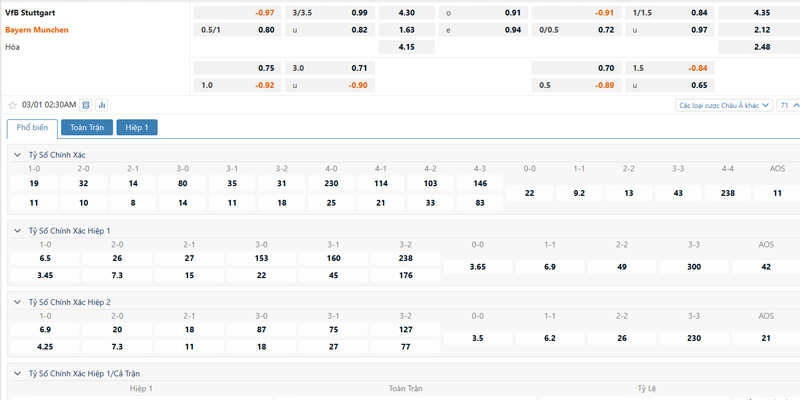The image size is (800, 400).
Task: Bet the second-half 0-0 score at 3.5
Action: click(478, 338)
